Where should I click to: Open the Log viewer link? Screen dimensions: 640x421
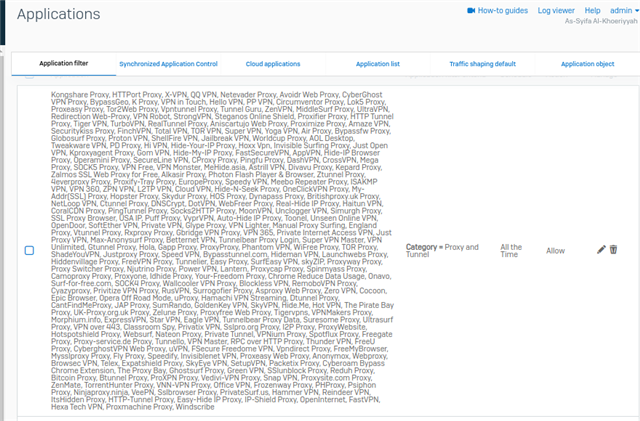pos(556,11)
